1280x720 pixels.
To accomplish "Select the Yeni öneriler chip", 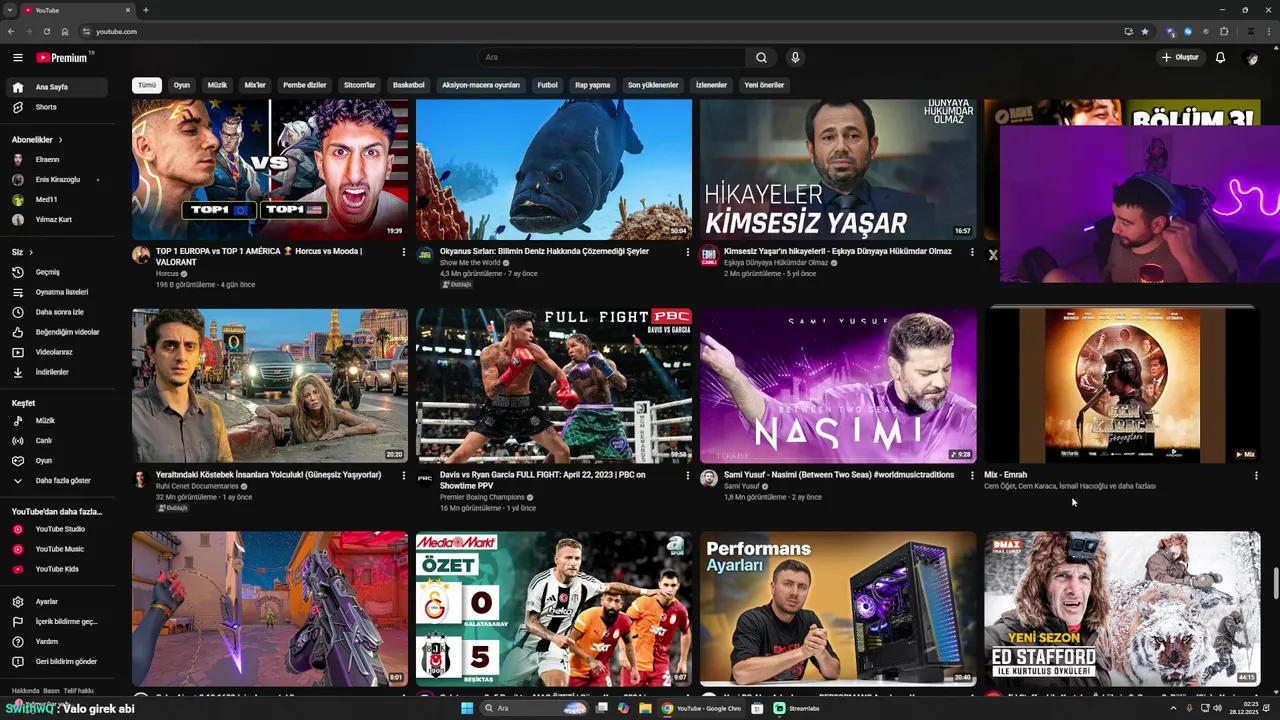I will pyautogui.click(x=764, y=85).
